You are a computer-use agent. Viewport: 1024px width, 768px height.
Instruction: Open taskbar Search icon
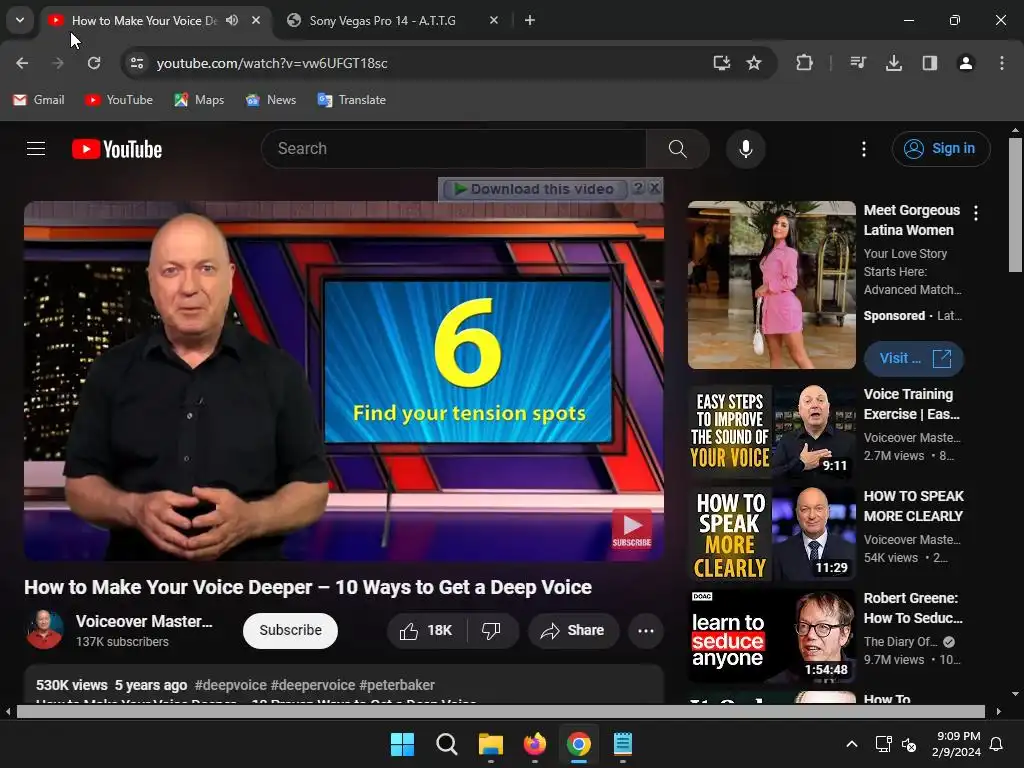[x=447, y=744]
